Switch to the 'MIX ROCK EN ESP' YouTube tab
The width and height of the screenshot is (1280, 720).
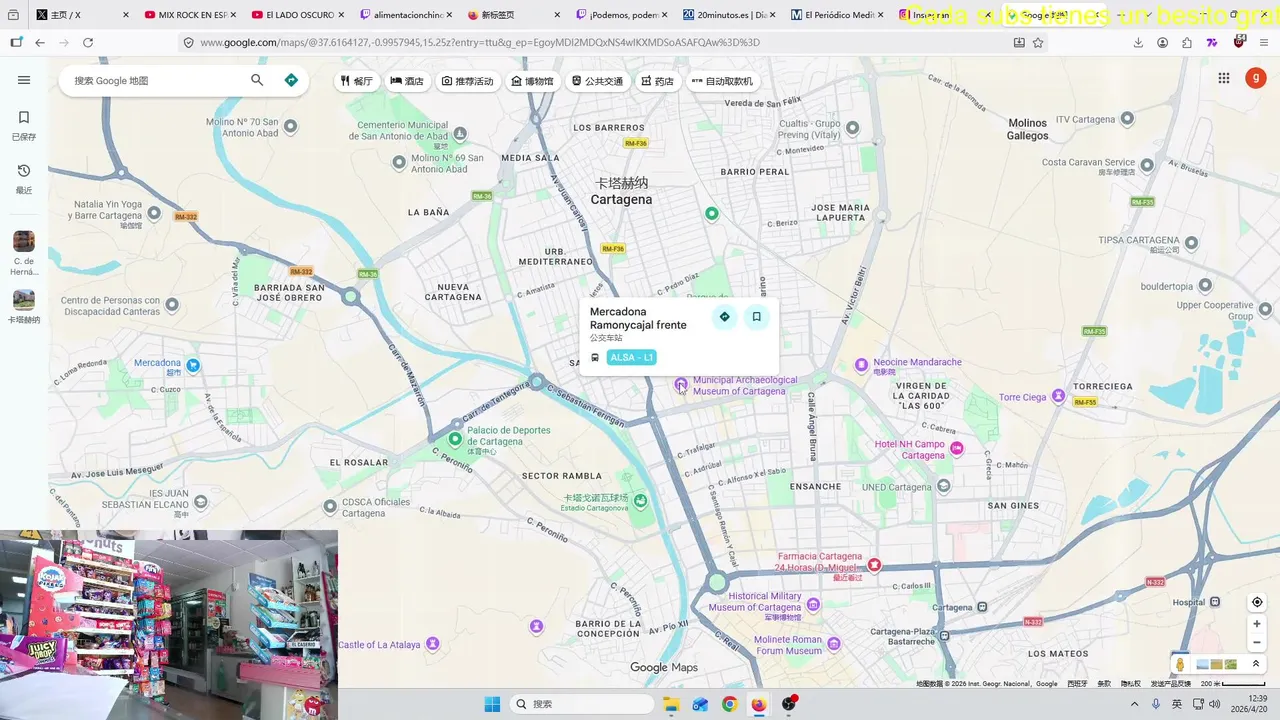(190, 15)
